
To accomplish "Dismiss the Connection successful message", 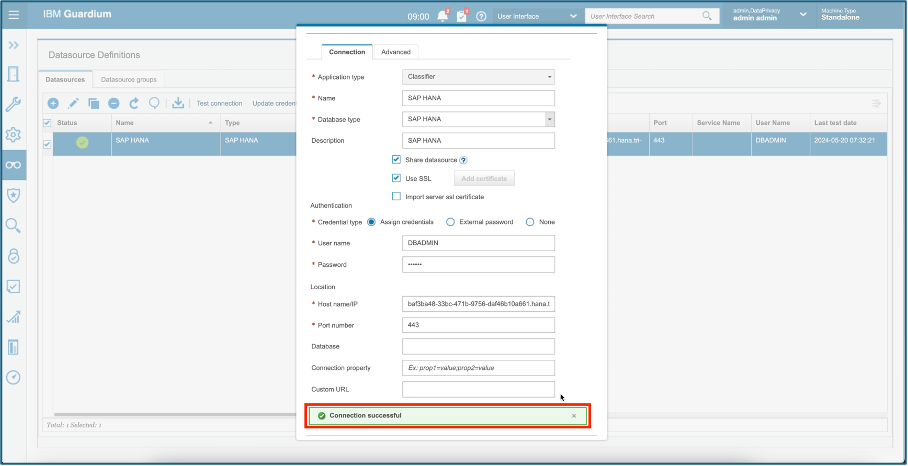I will tap(574, 416).
